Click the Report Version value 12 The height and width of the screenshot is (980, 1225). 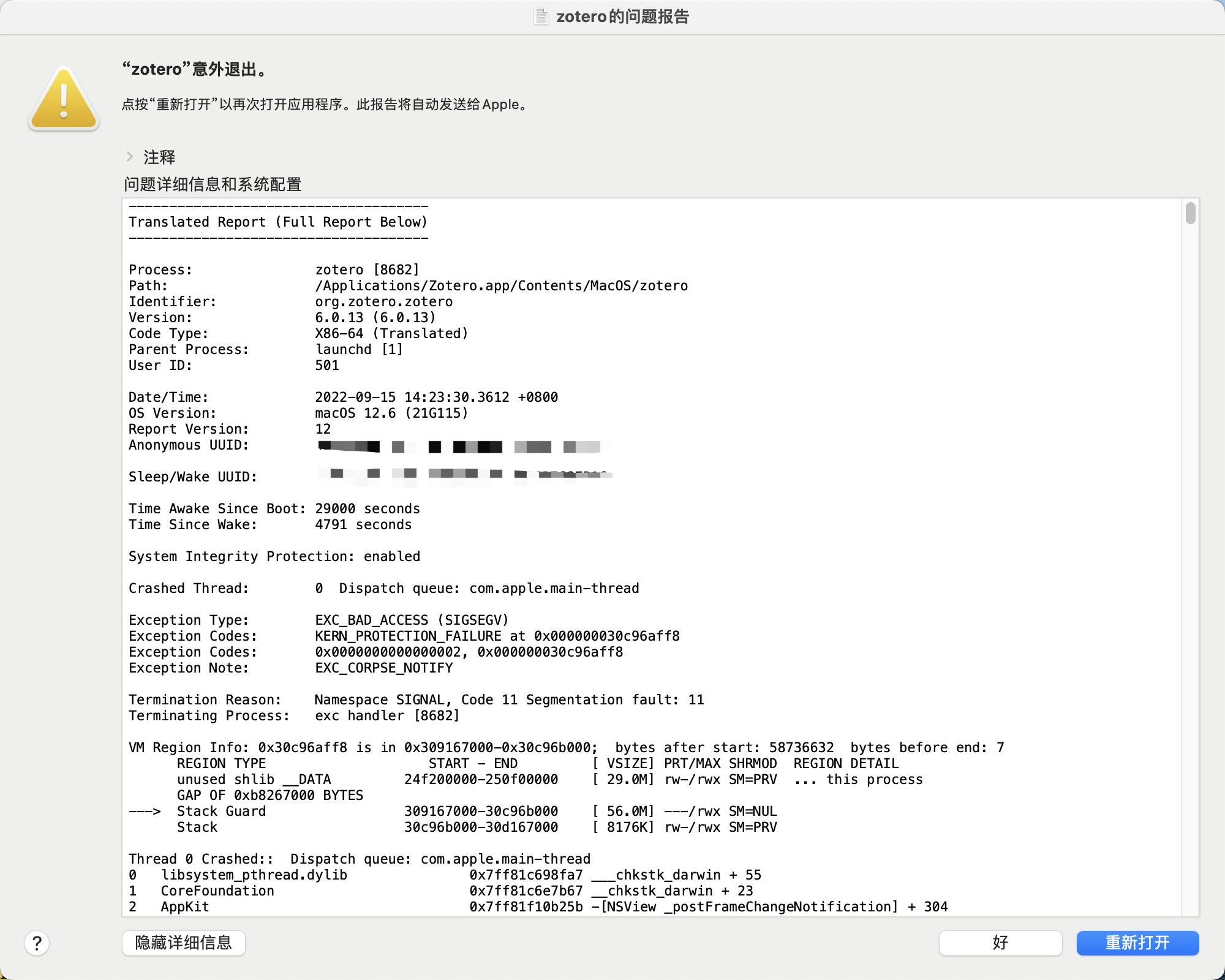tap(323, 429)
